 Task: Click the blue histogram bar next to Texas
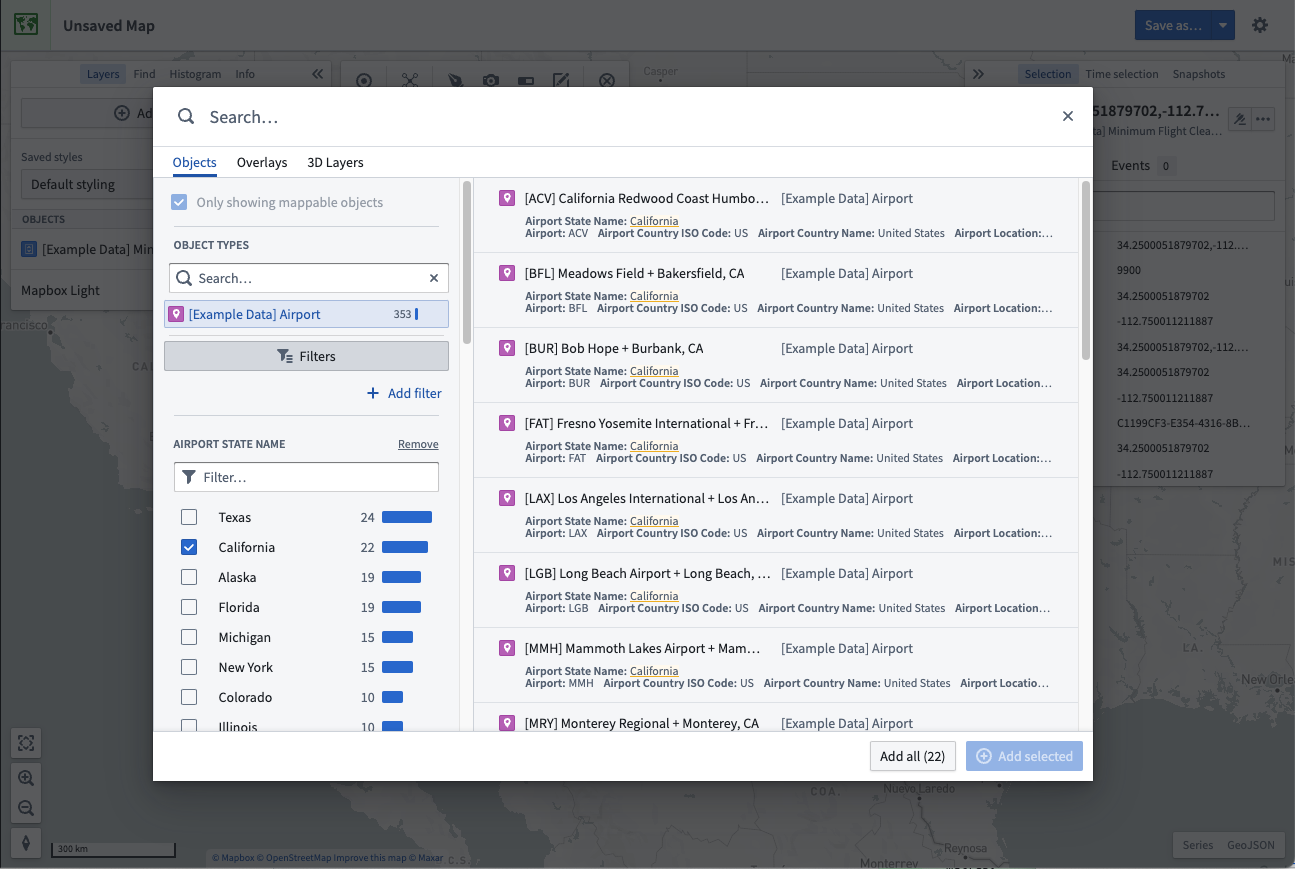(x=407, y=517)
